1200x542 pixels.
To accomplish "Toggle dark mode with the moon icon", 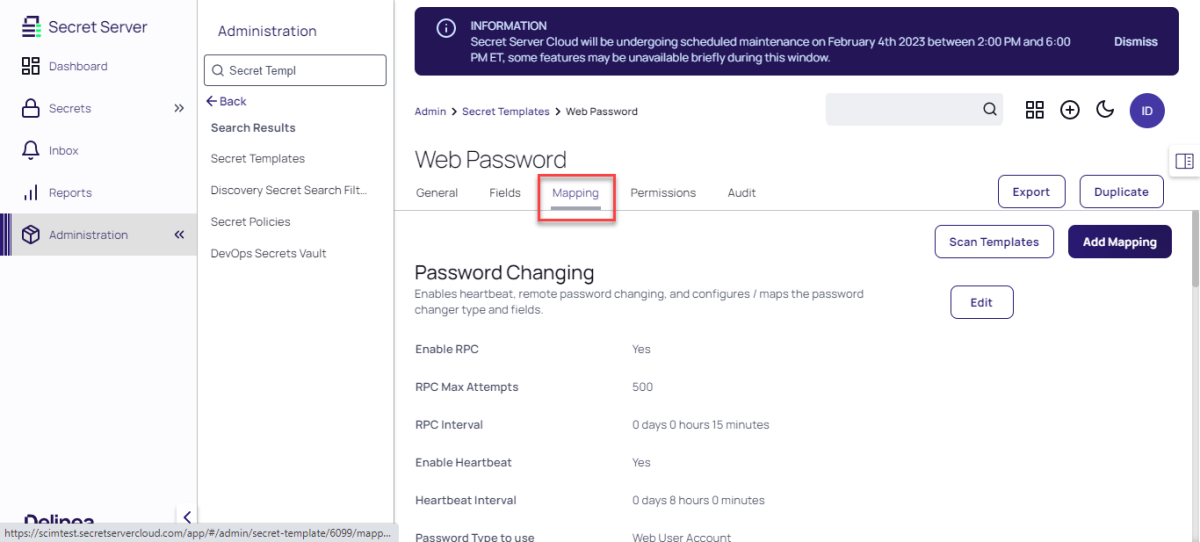I will tap(1105, 110).
